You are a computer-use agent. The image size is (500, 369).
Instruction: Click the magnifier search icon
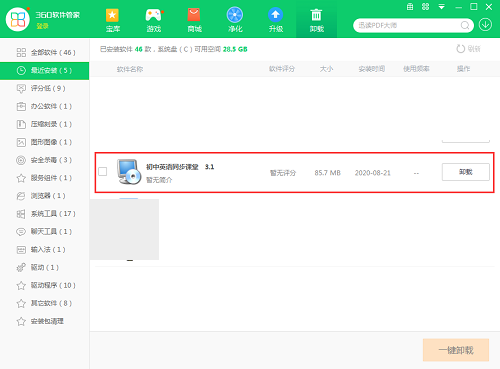[x=465, y=25]
